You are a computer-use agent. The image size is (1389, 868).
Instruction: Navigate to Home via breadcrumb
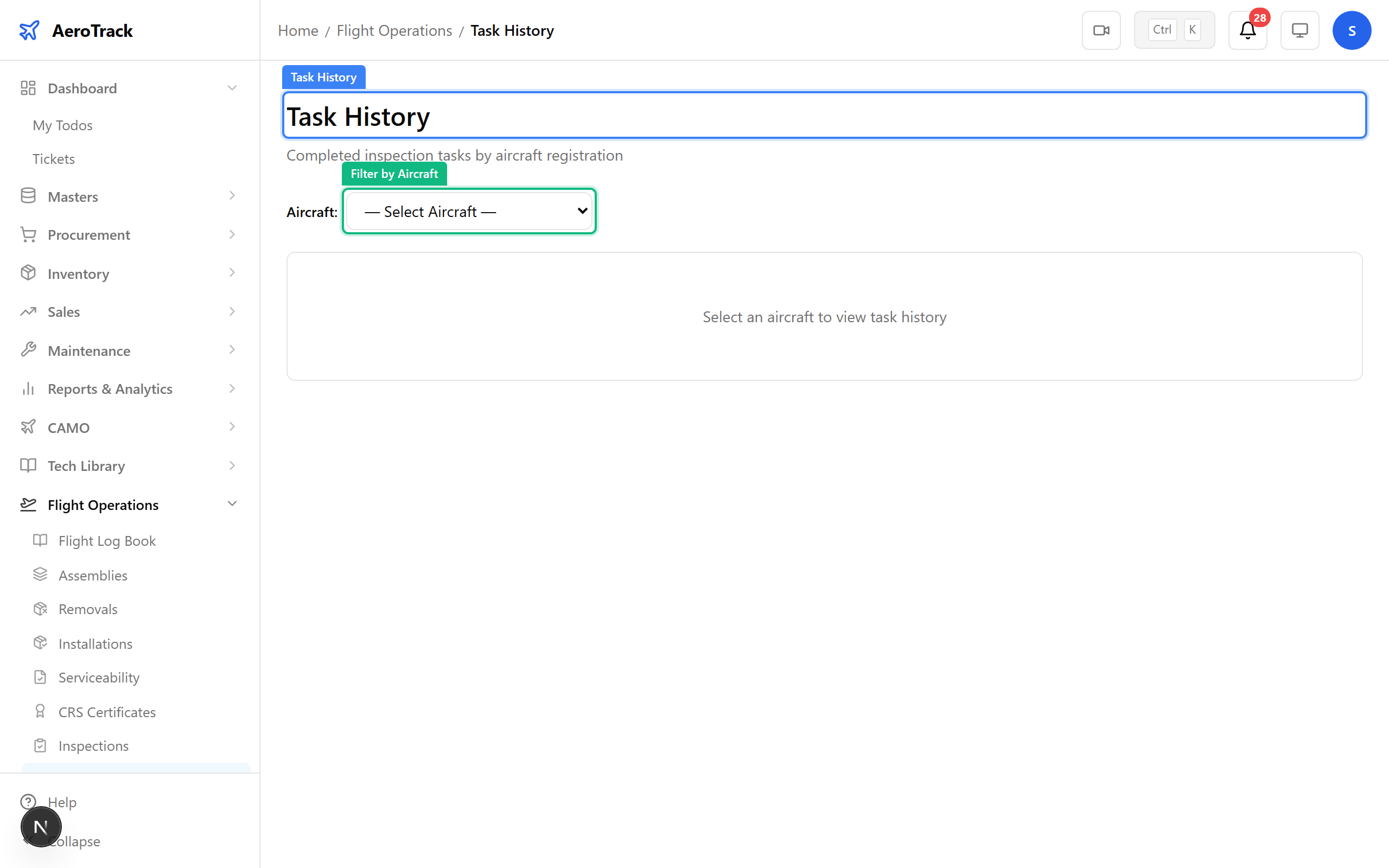298,30
